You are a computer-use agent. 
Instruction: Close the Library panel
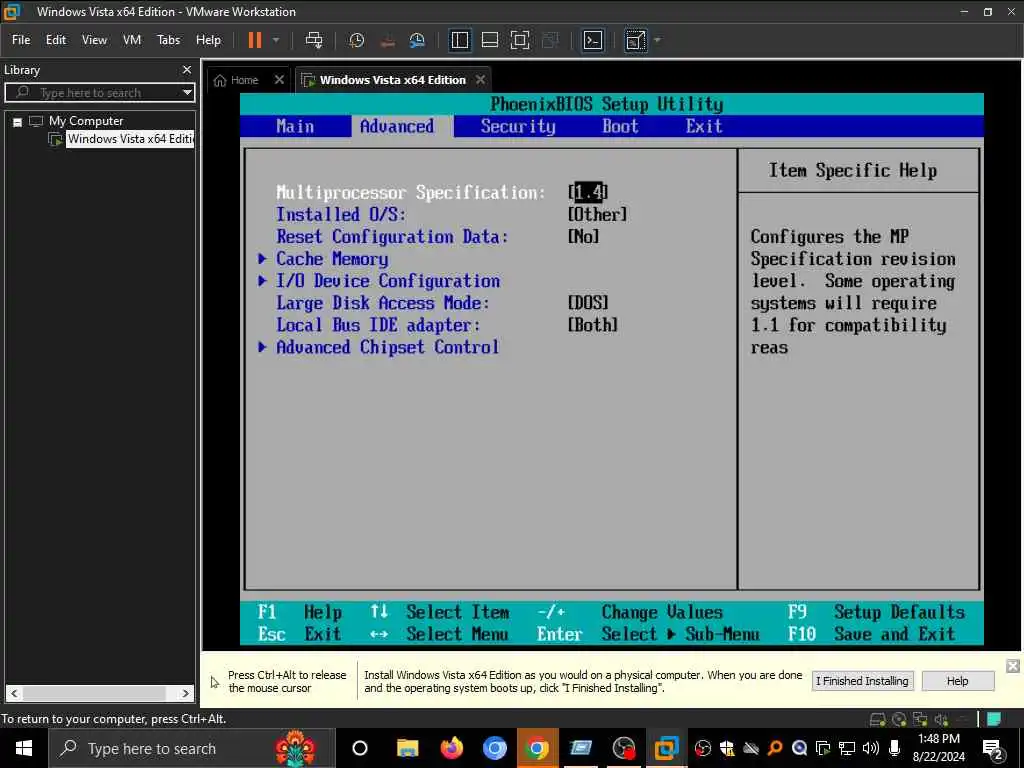click(187, 69)
